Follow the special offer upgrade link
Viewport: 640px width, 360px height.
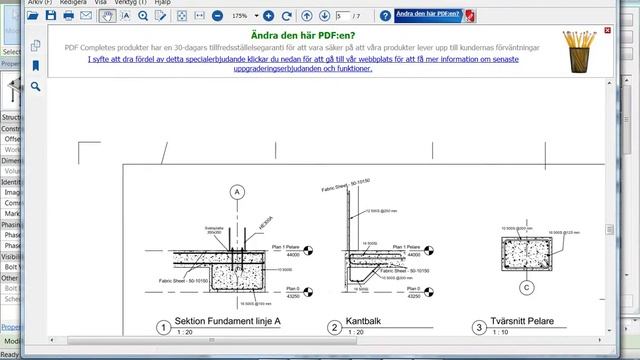click(303, 64)
